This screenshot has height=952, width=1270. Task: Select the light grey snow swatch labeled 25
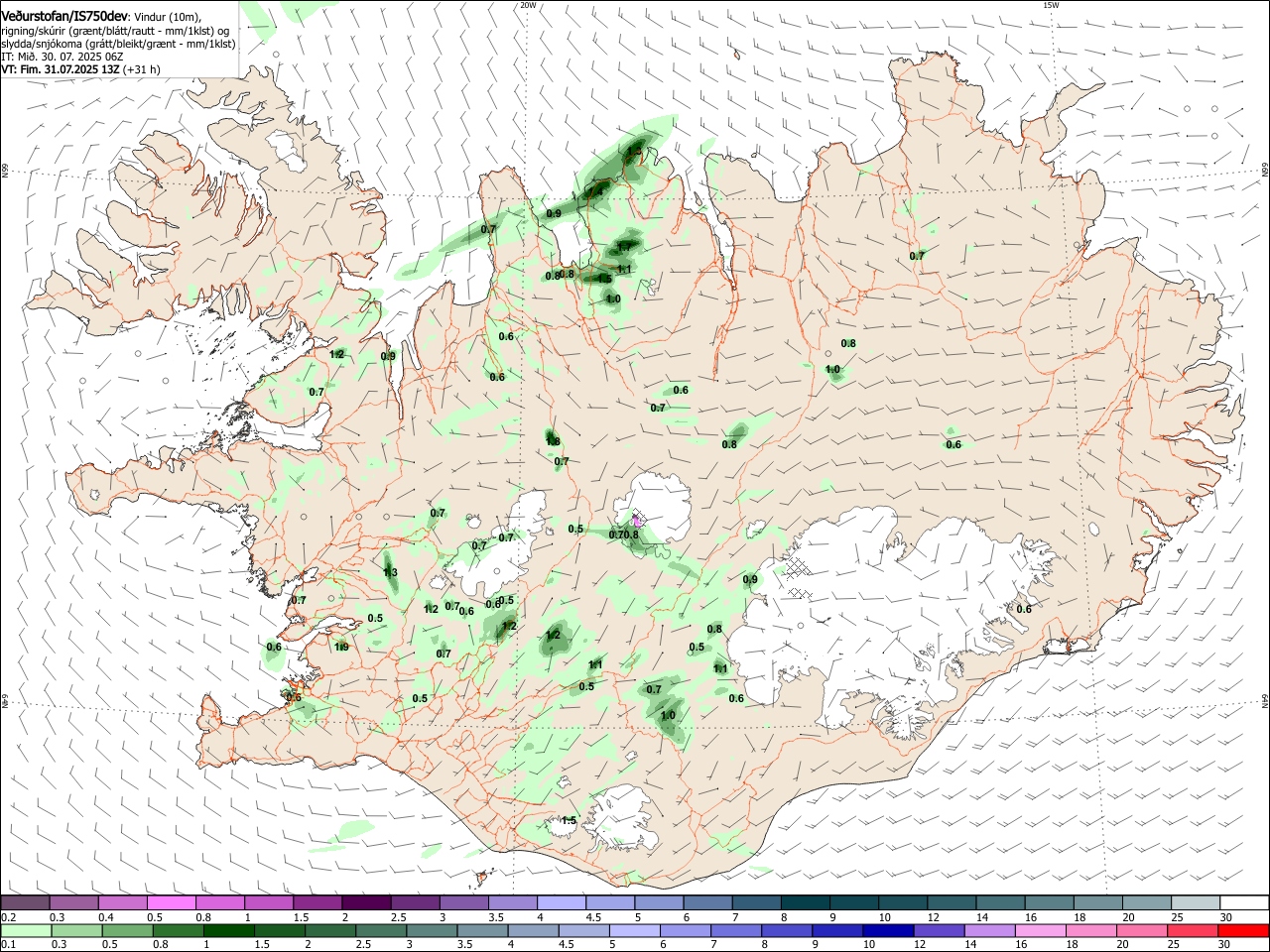coord(1196,903)
